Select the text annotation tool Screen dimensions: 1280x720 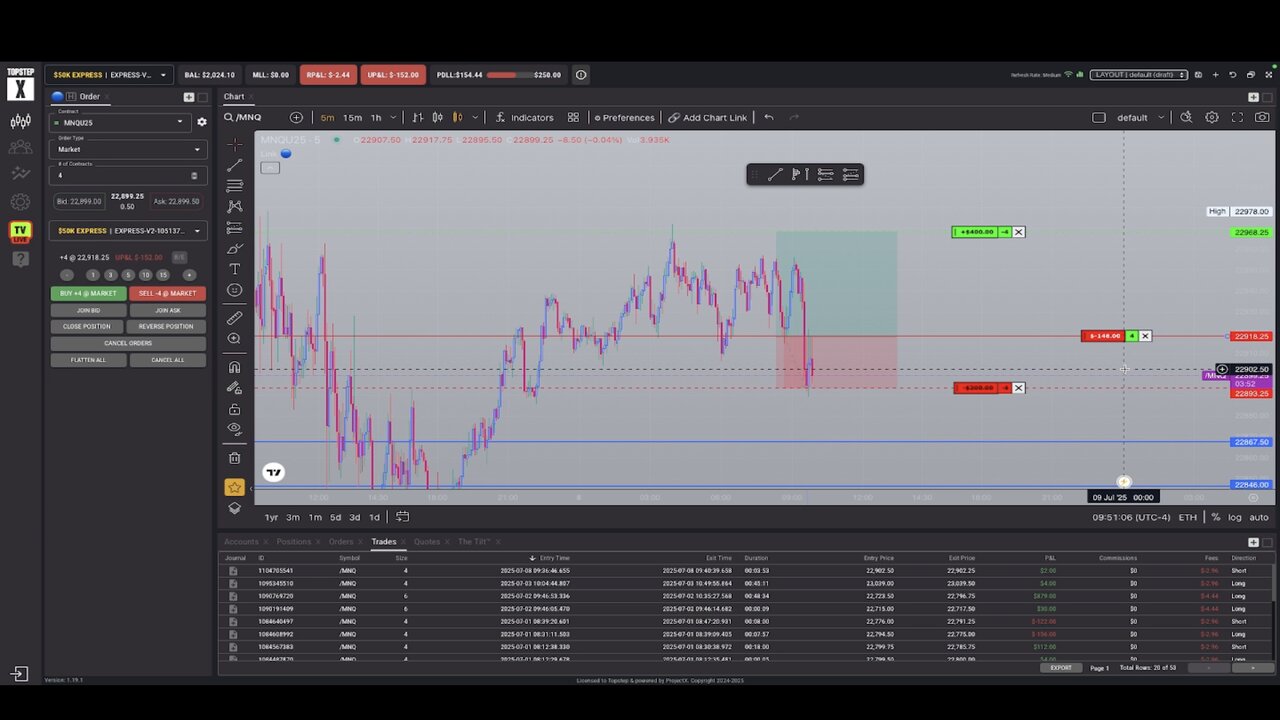coord(234,269)
